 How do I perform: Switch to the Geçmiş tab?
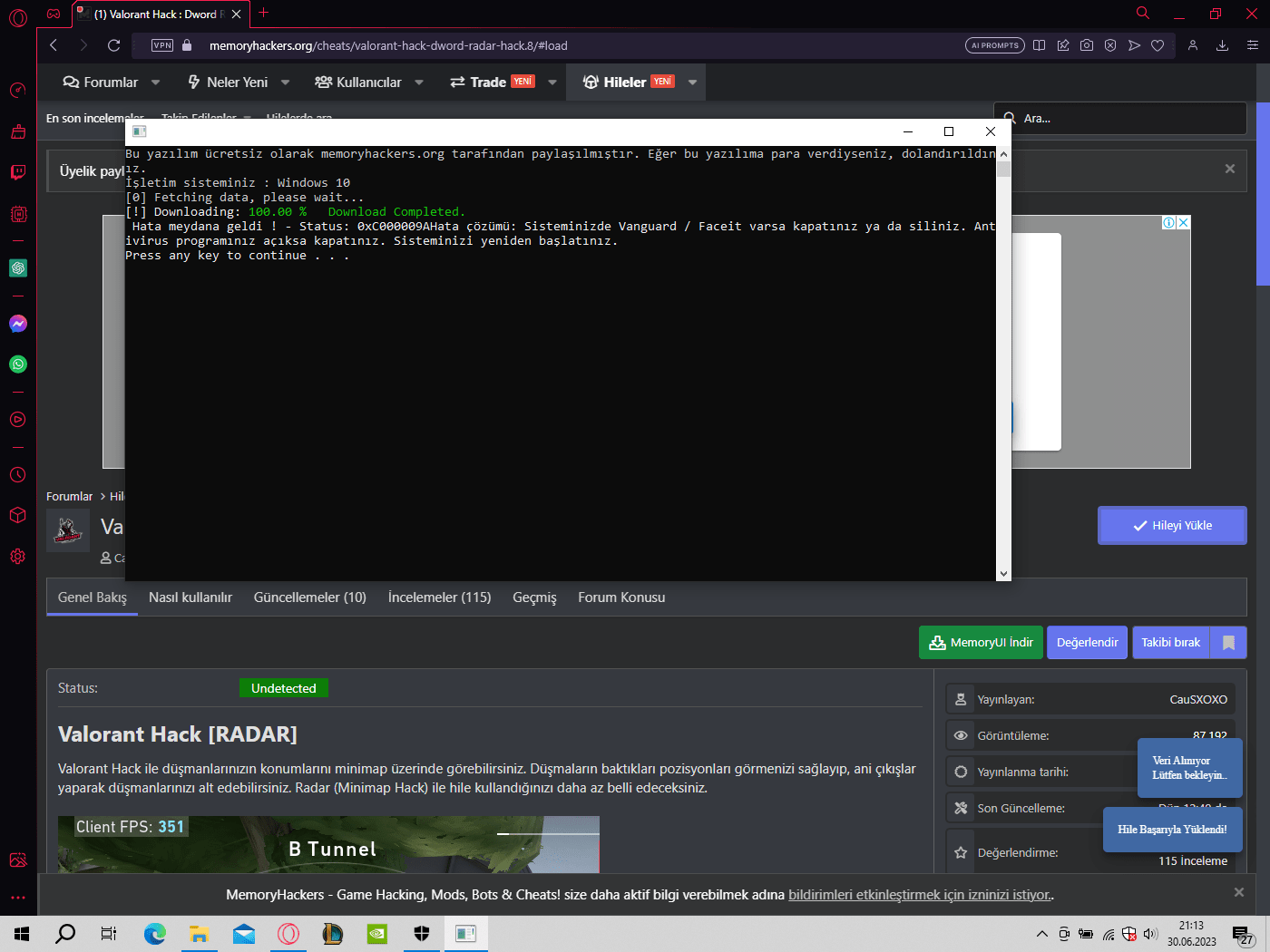point(535,597)
